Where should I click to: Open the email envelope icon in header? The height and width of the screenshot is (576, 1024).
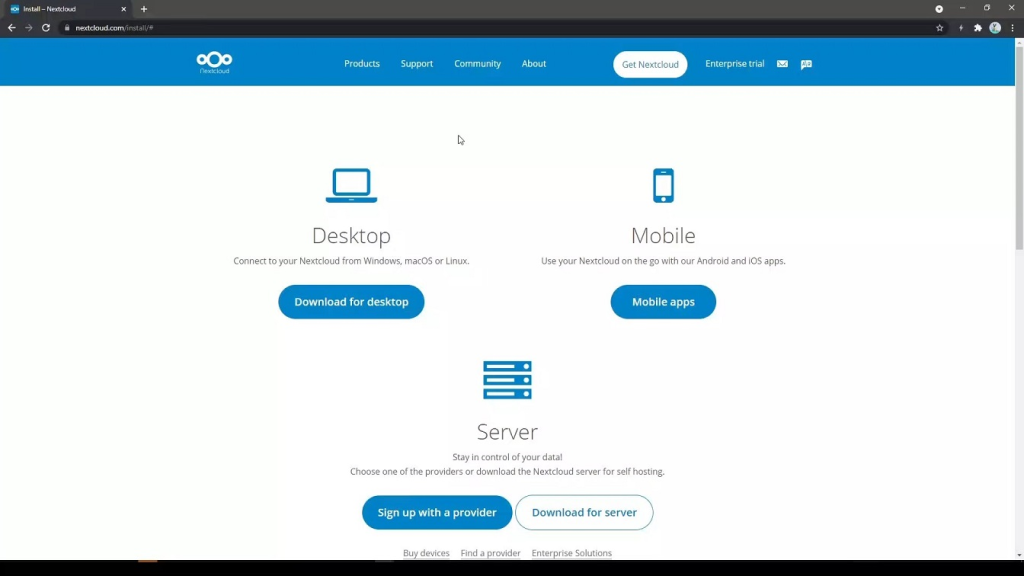[x=782, y=64]
